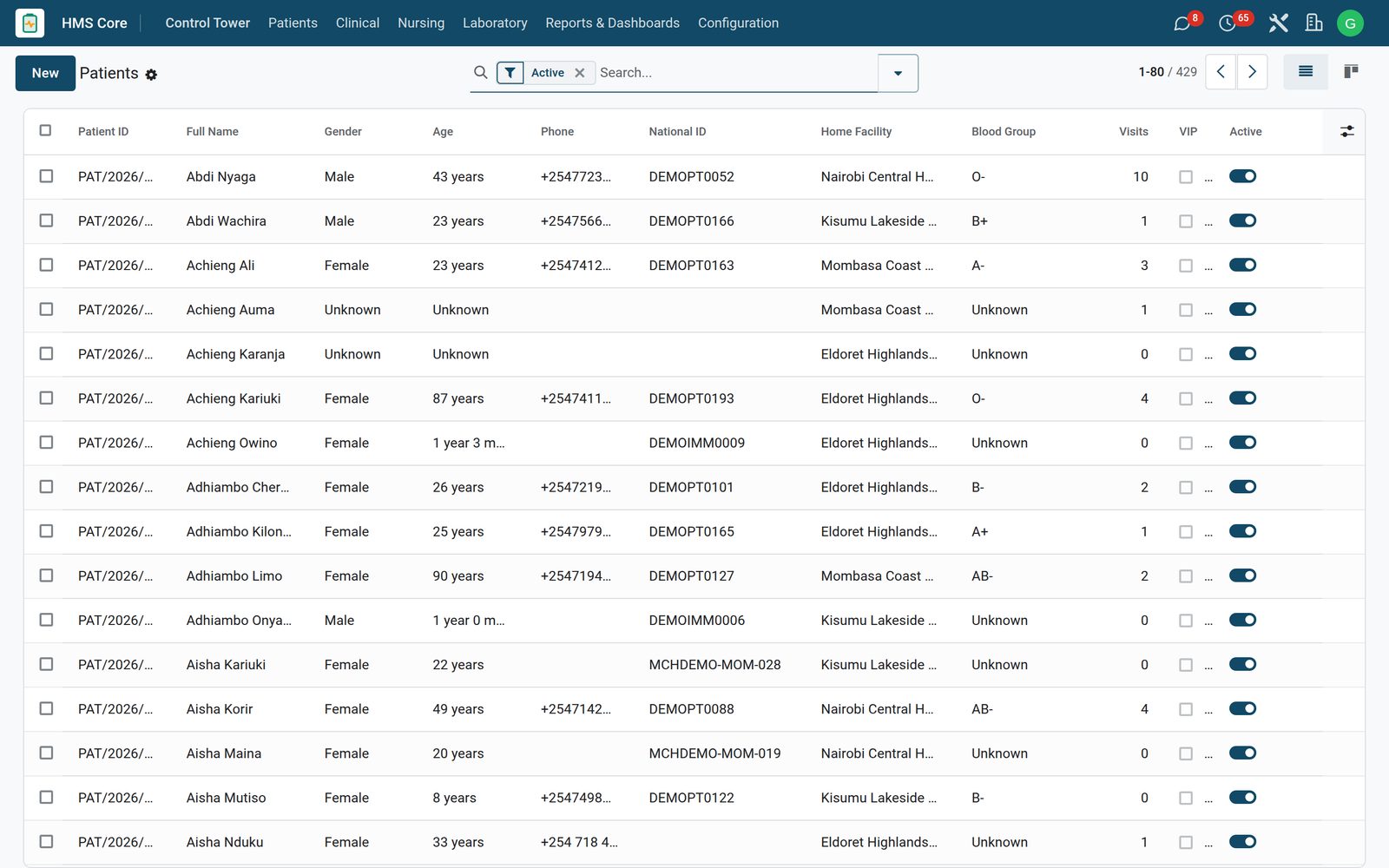Check the VIP box for Abdi Wachira
Image resolution: width=1389 pixels, height=868 pixels.
tap(1186, 221)
